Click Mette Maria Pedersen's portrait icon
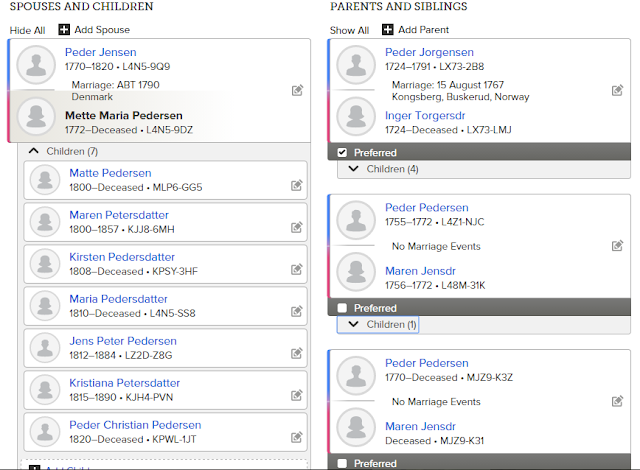 36,116
